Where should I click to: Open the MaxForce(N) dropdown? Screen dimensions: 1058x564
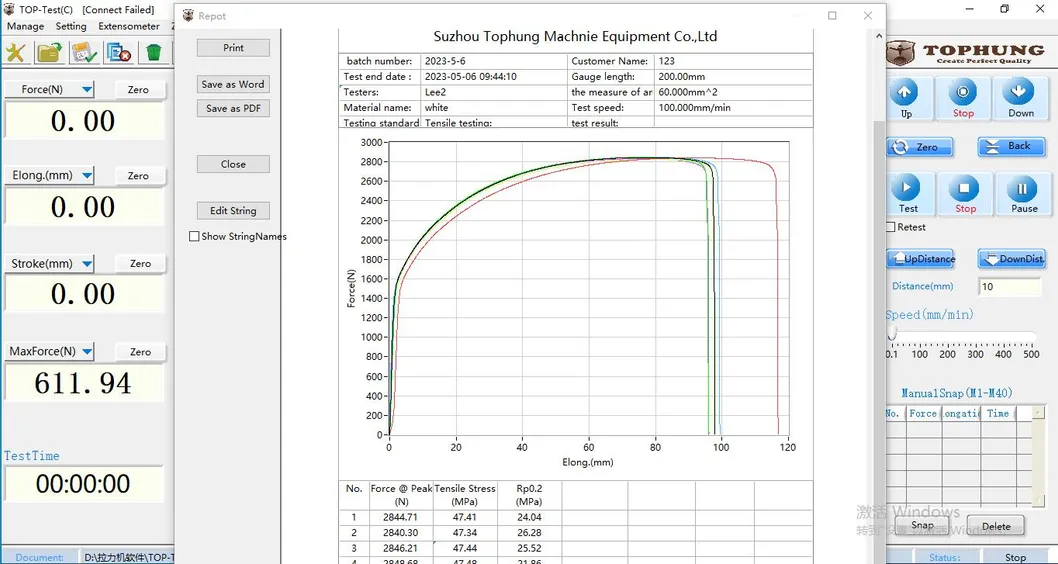(87, 352)
